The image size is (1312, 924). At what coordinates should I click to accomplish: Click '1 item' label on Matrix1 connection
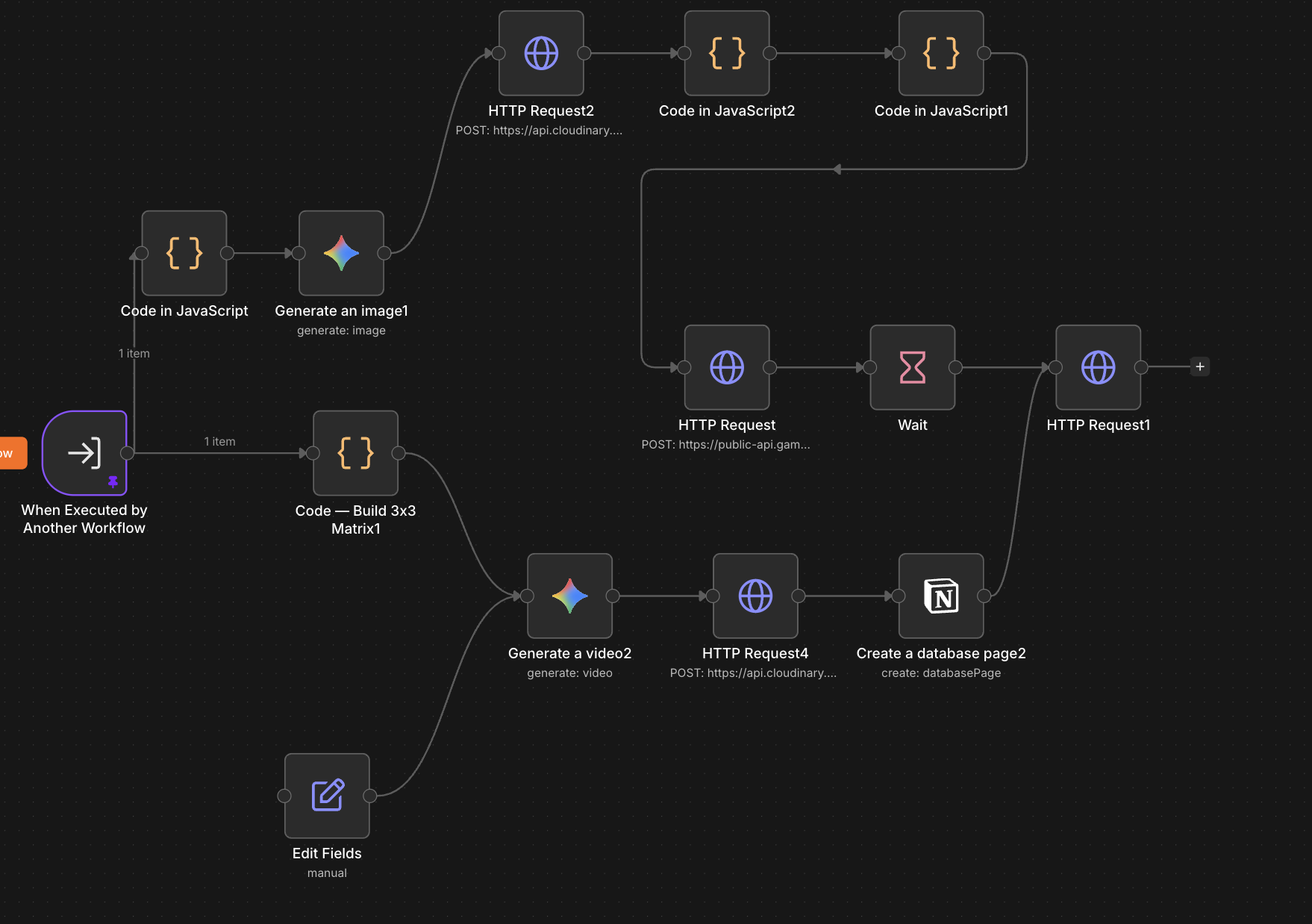219,441
